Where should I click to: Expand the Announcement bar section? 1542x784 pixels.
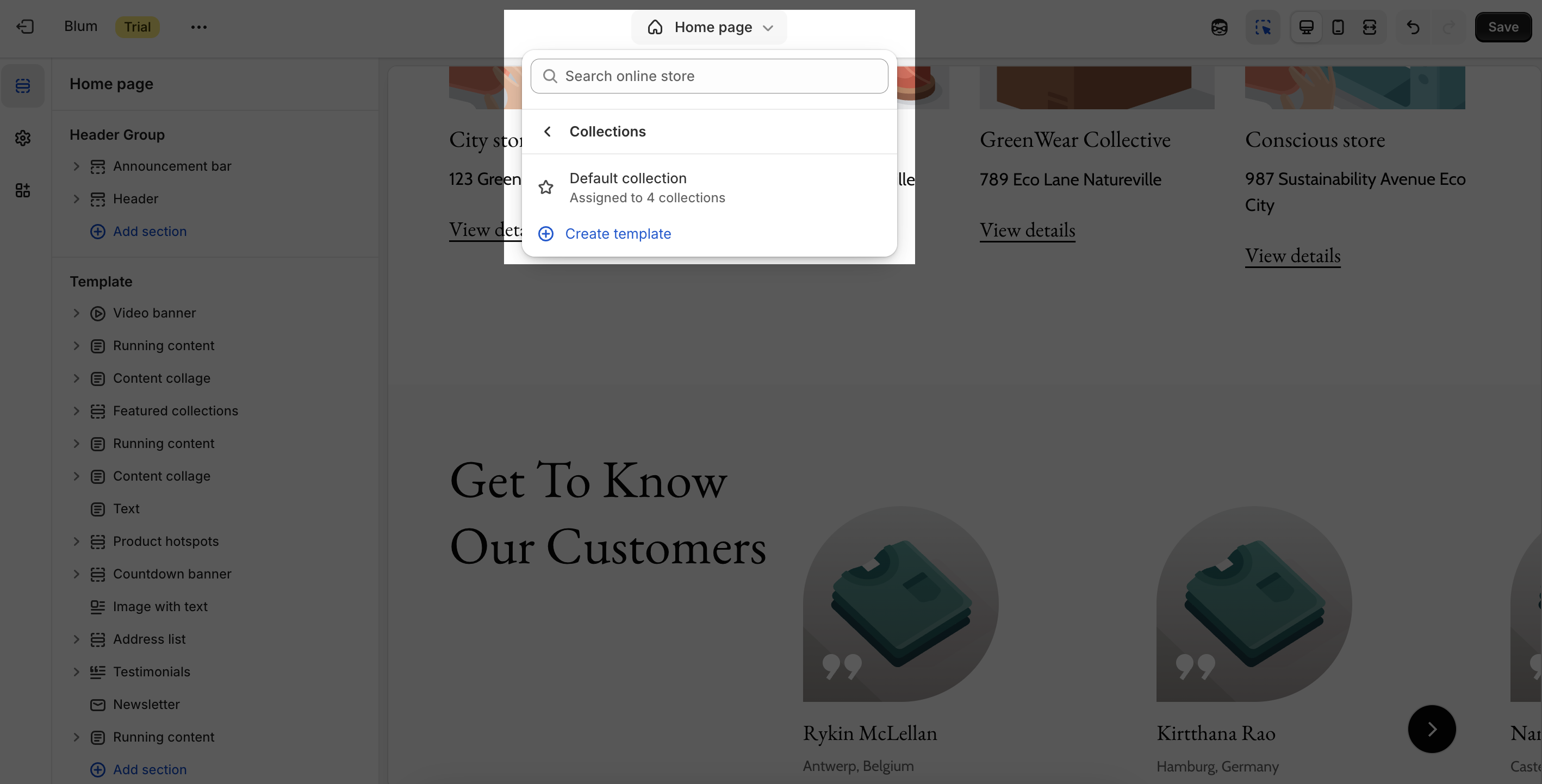coord(76,166)
